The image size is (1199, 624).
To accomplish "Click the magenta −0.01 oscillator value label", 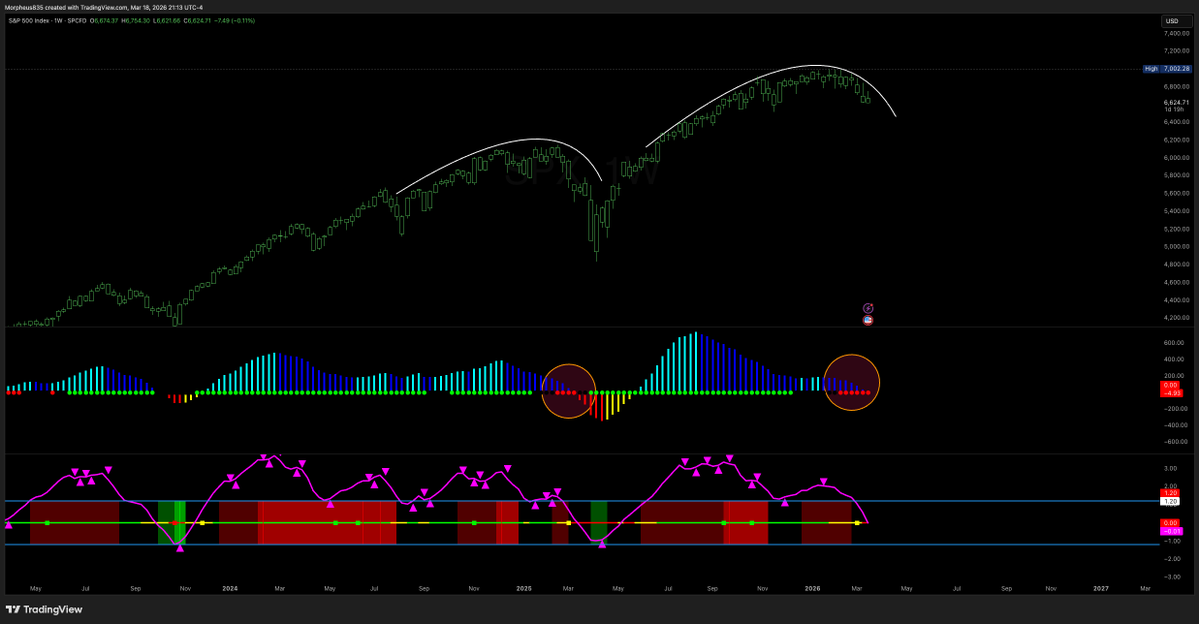I will 1171,531.
